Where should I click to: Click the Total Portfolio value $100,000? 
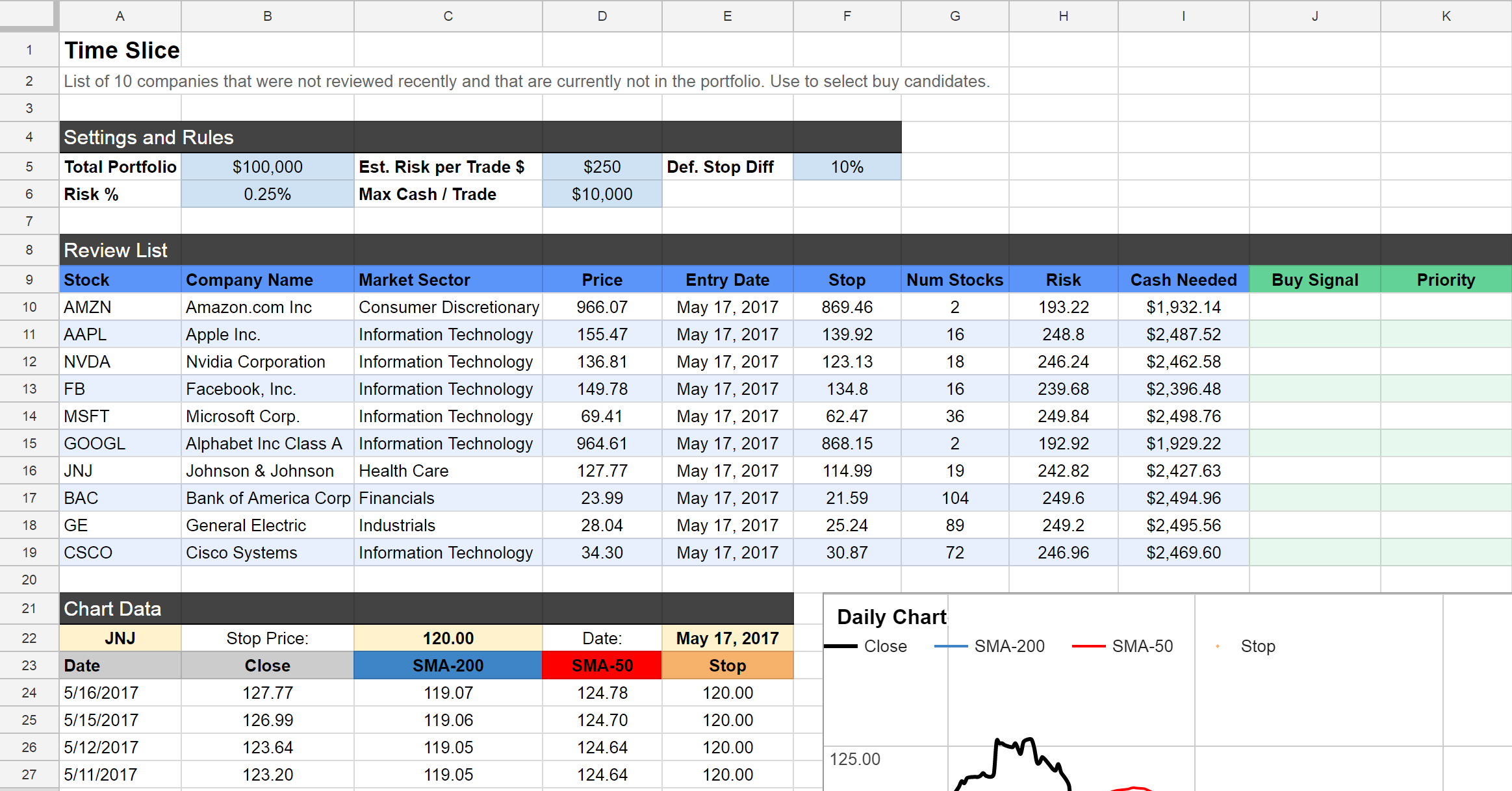coord(268,167)
